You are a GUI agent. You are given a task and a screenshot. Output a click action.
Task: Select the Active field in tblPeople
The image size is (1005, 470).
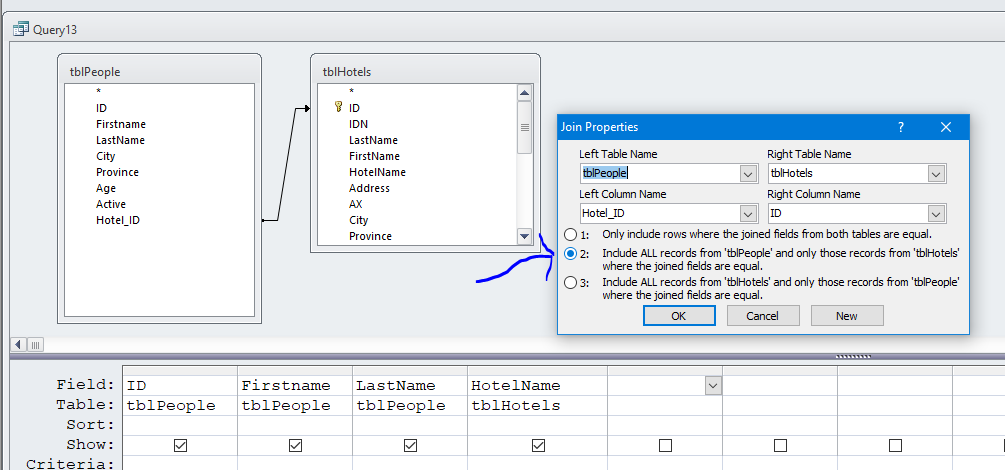[111, 204]
